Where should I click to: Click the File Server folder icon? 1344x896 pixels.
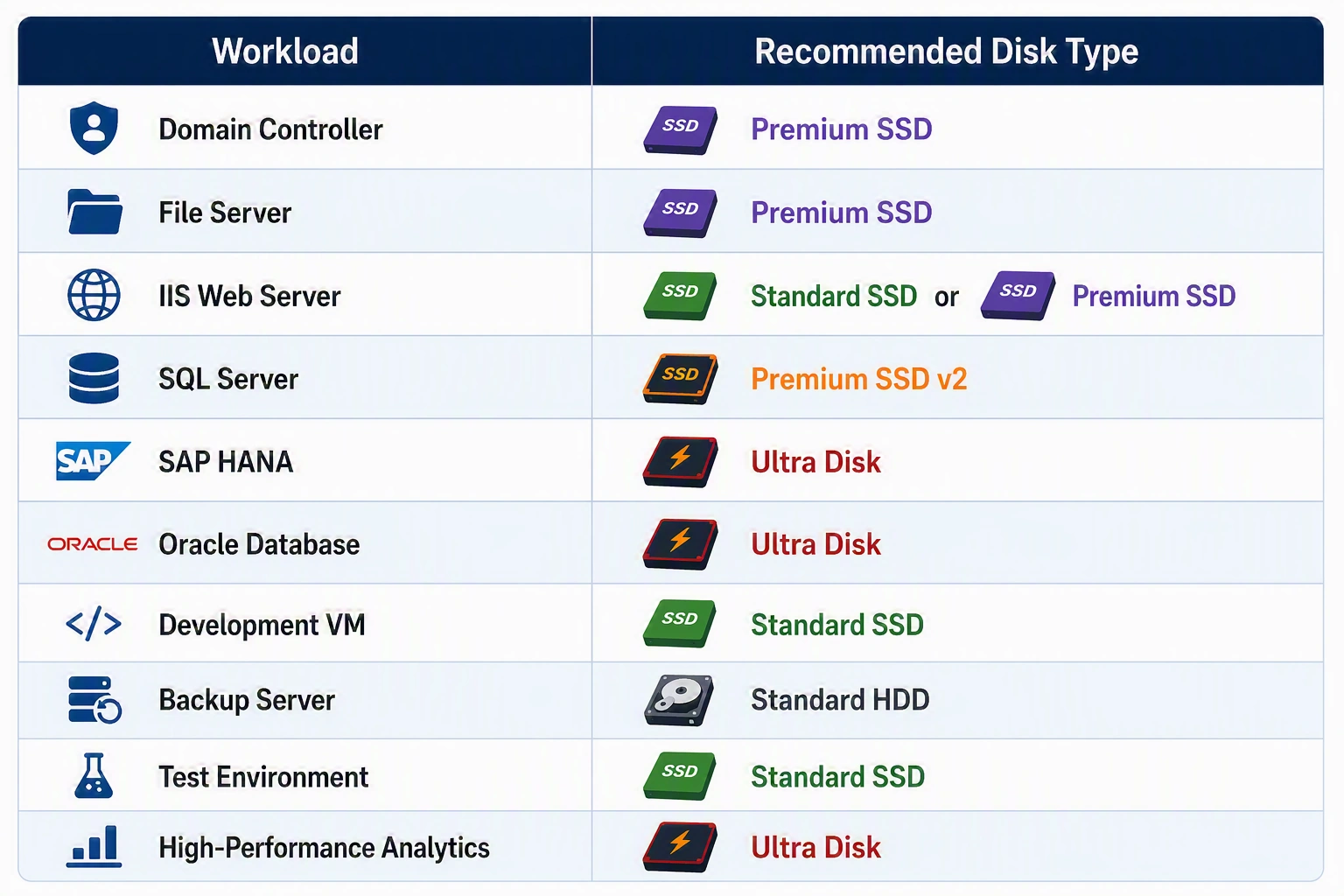(94, 212)
